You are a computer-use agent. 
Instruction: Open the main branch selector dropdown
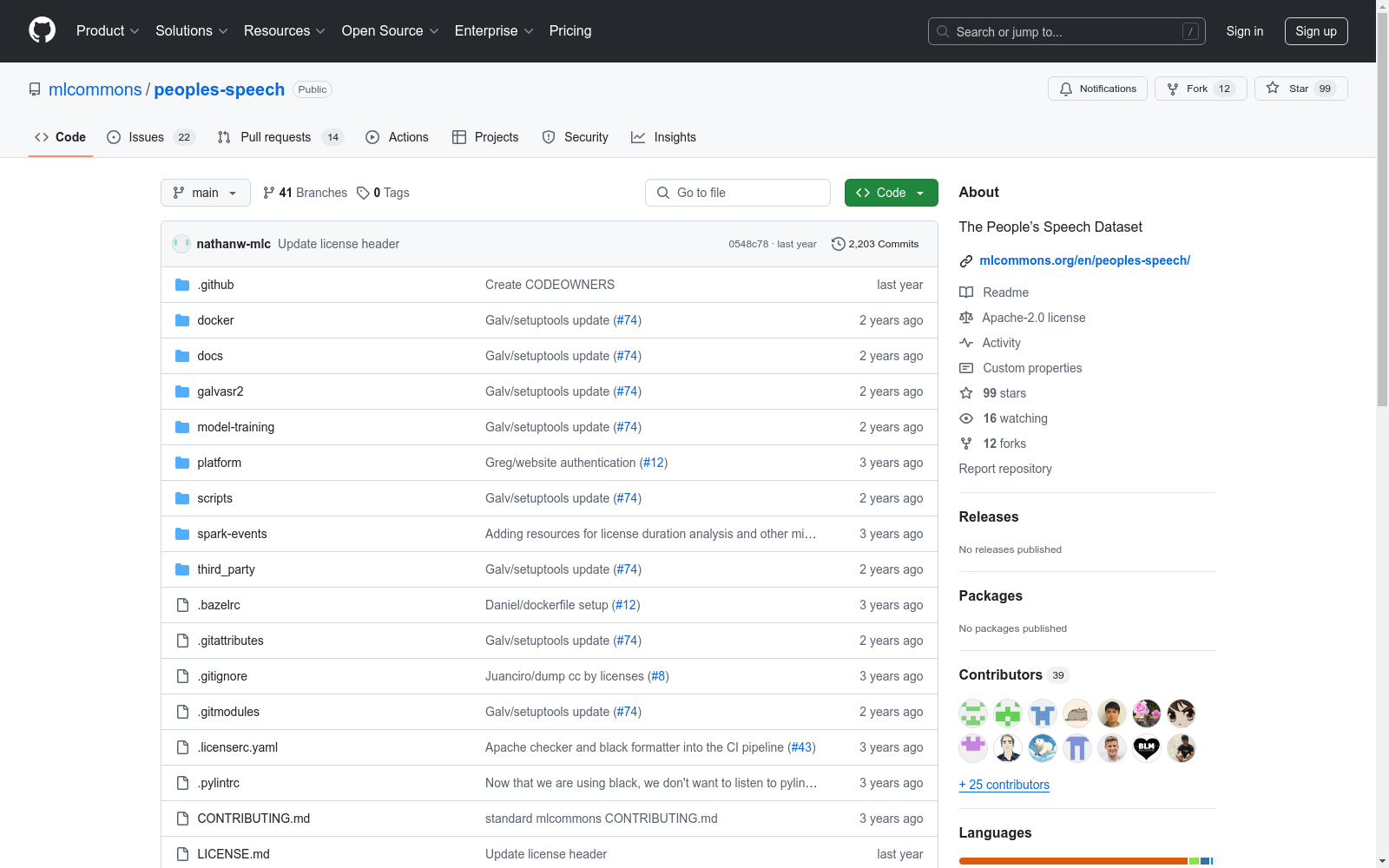click(x=206, y=193)
